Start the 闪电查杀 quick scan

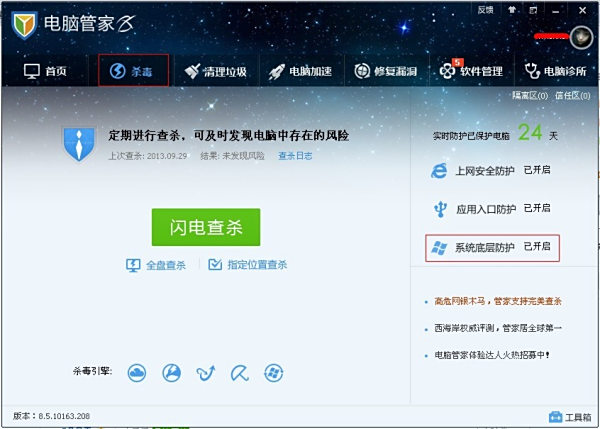(205, 227)
